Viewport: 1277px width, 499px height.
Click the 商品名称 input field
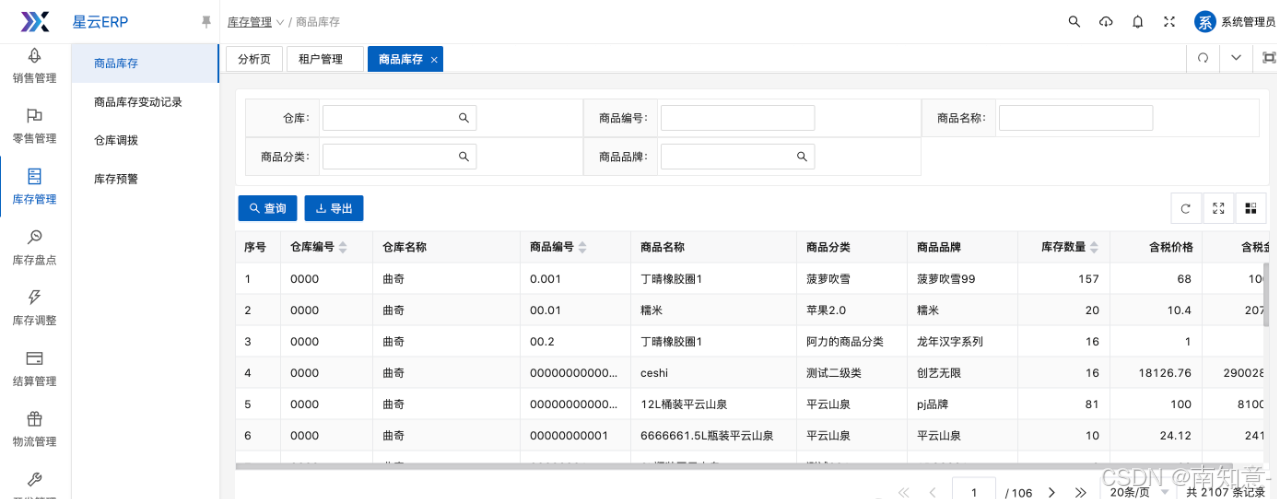tap(1076, 118)
